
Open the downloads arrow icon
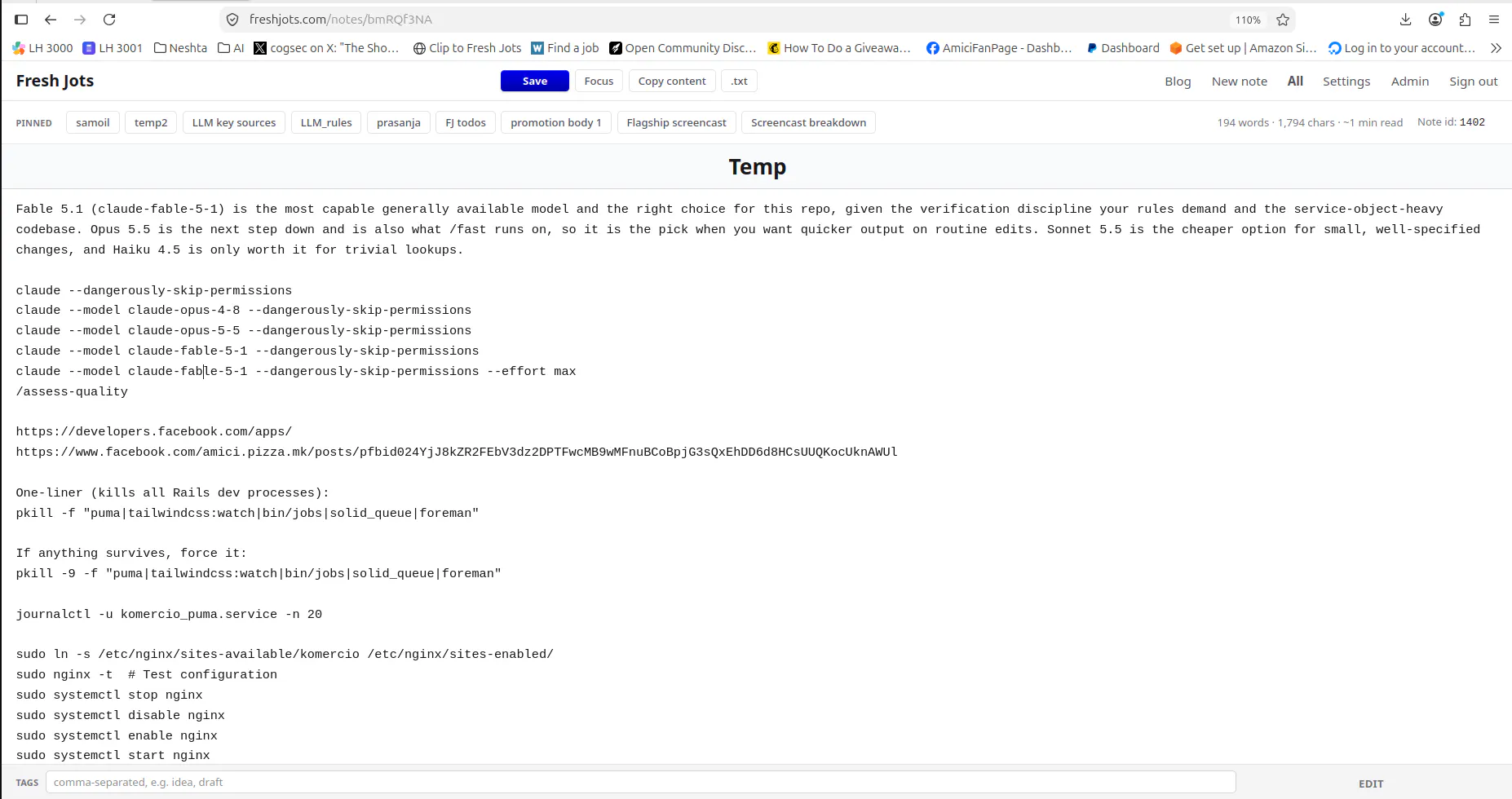1405,20
